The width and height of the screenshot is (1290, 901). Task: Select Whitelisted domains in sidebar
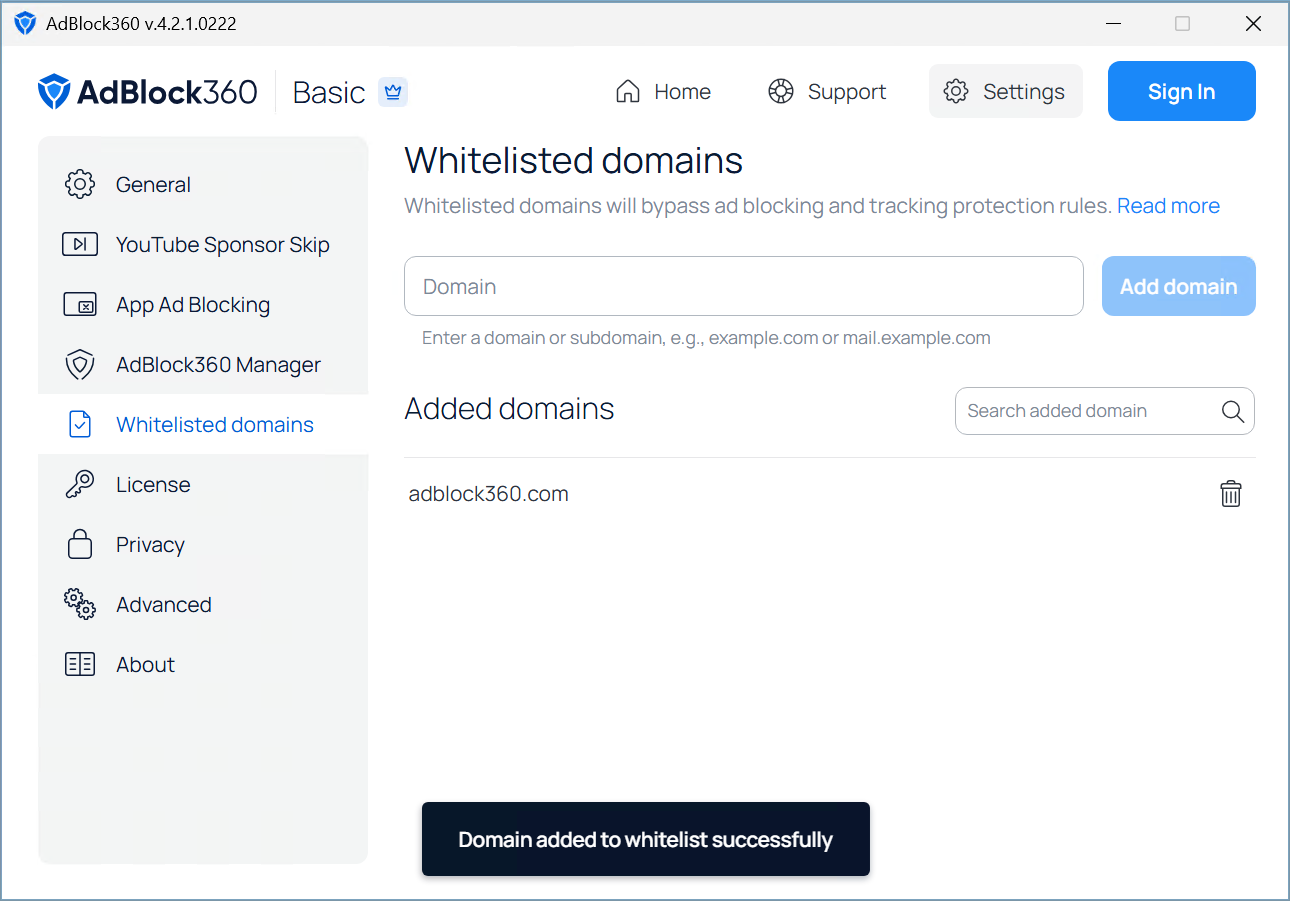tap(203, 424)
